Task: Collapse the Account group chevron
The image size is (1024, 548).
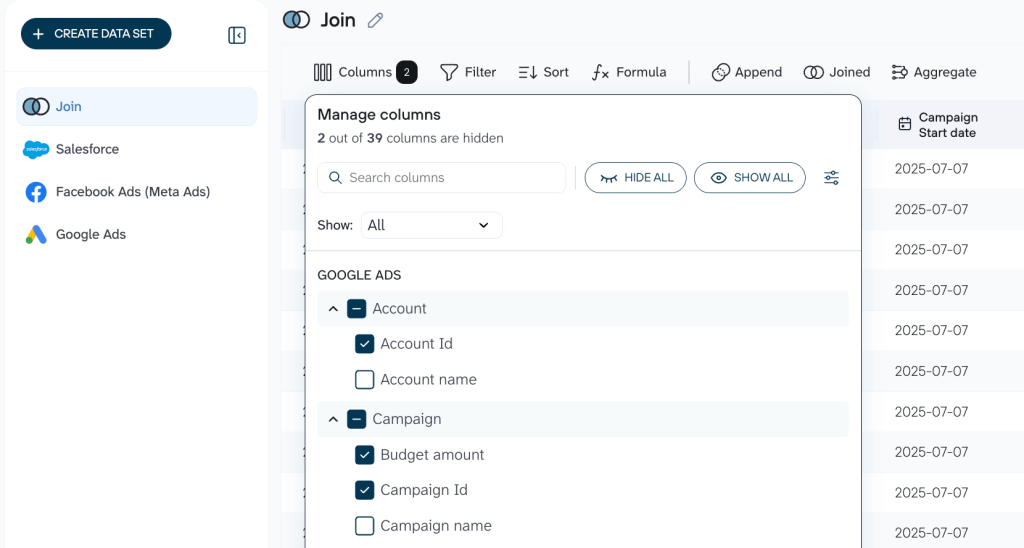Action: pyautogui.click(x=333, y=309)
